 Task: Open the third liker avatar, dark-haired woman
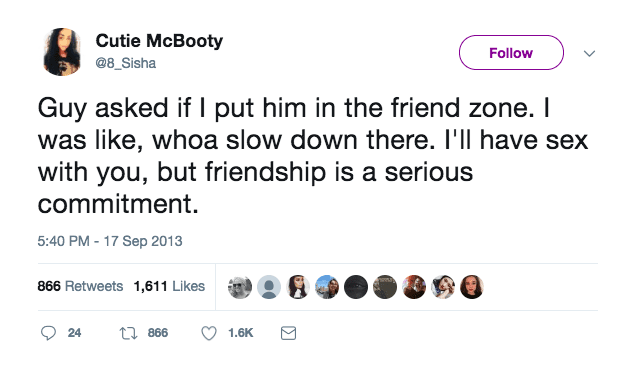tap(298, 287)
